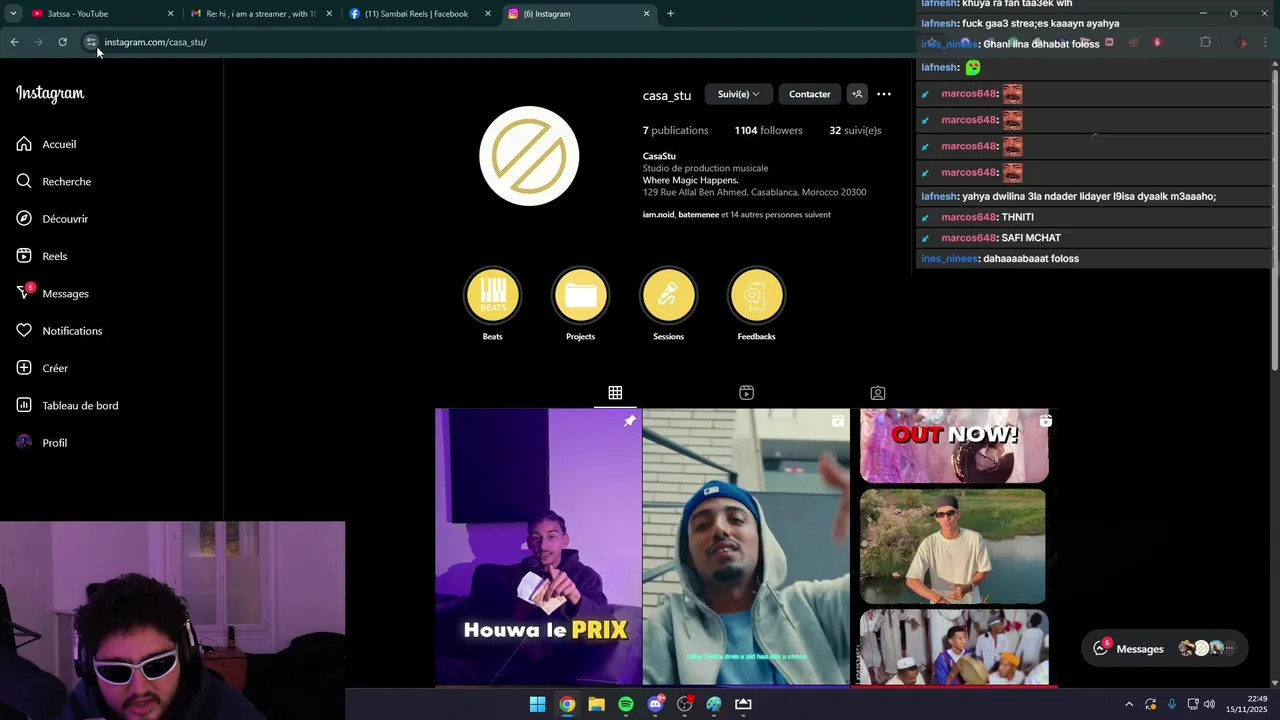Open the Sessions story highlight
Viewport: 1280px width, 720px height.
click(x=669, y=296)
